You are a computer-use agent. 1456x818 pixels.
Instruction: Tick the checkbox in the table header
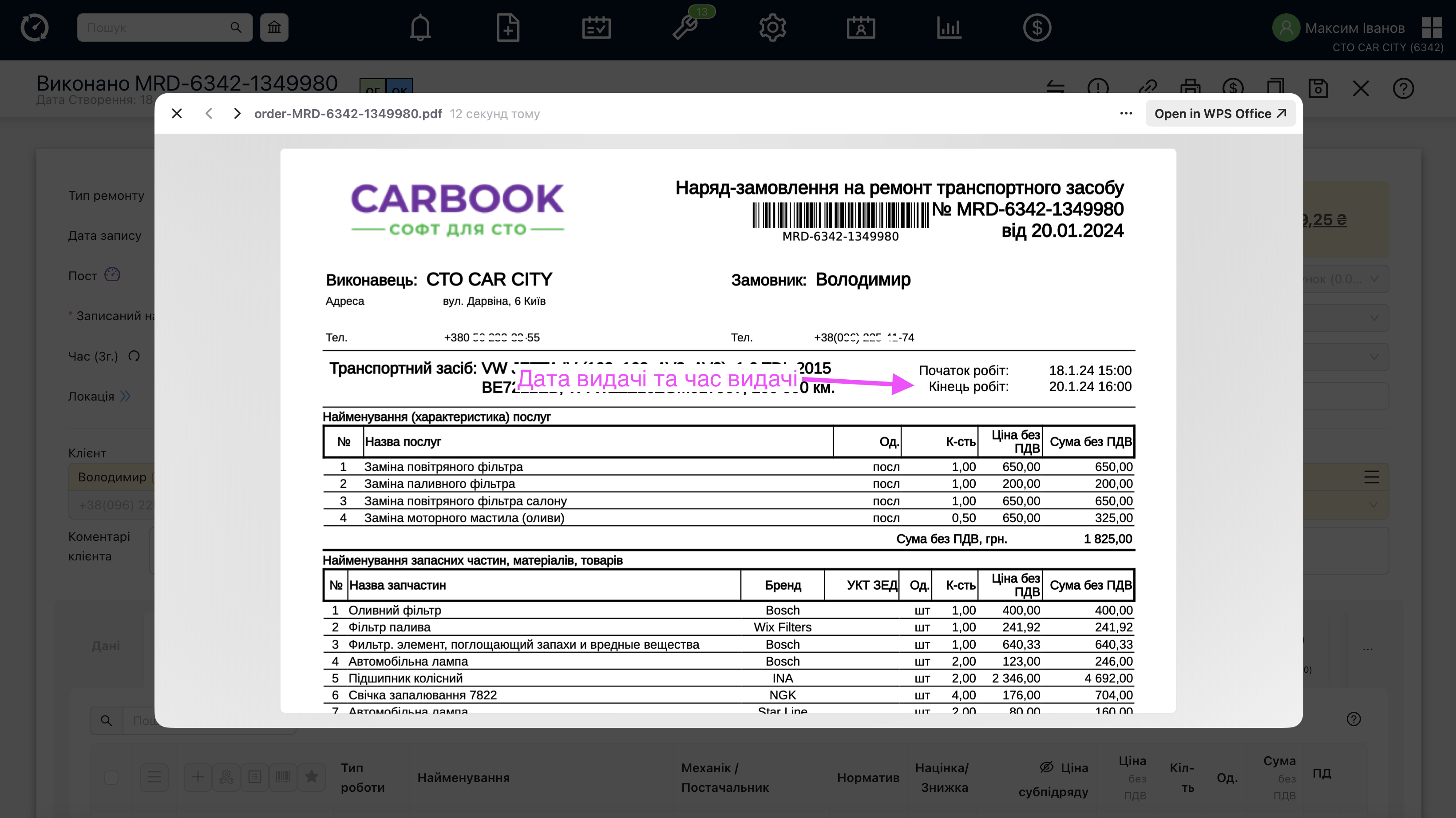(111, 777)
